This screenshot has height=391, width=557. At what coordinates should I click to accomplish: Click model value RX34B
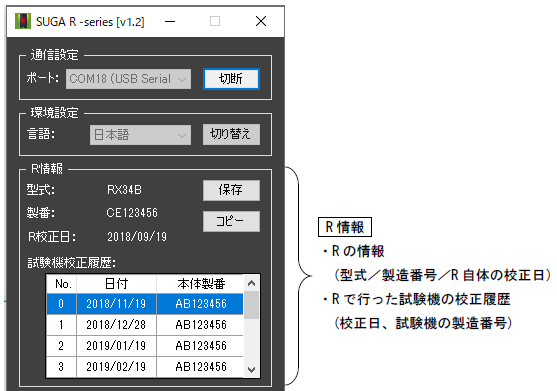[x=124, y=190]
